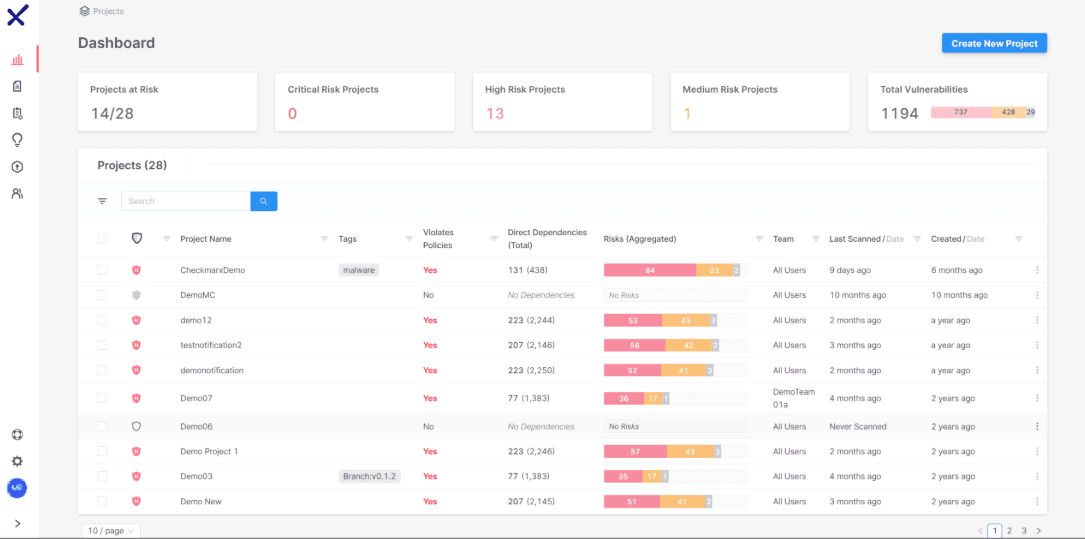
Task: Open the 10 / page dropdown
Action: [111, 531]
